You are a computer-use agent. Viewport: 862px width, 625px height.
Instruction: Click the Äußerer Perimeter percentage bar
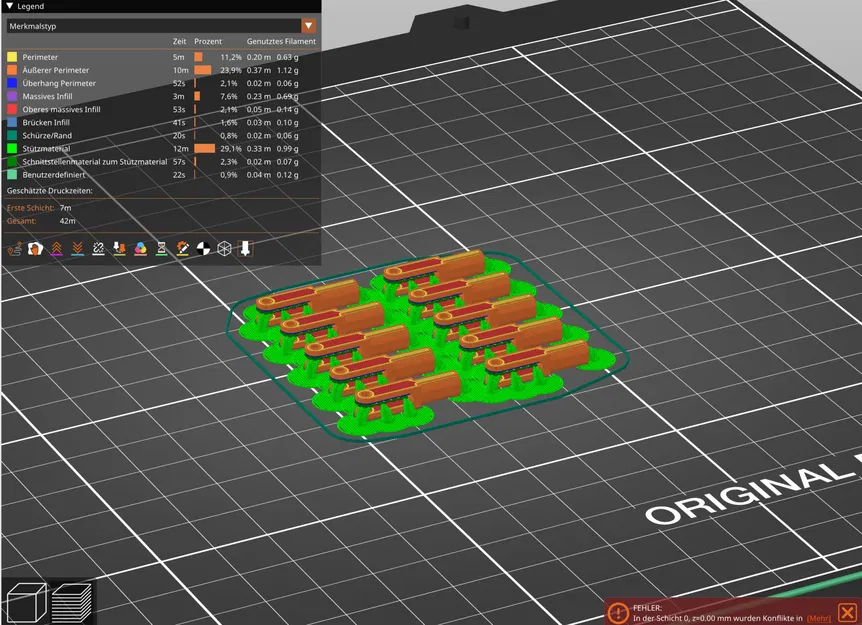[203, 70]
